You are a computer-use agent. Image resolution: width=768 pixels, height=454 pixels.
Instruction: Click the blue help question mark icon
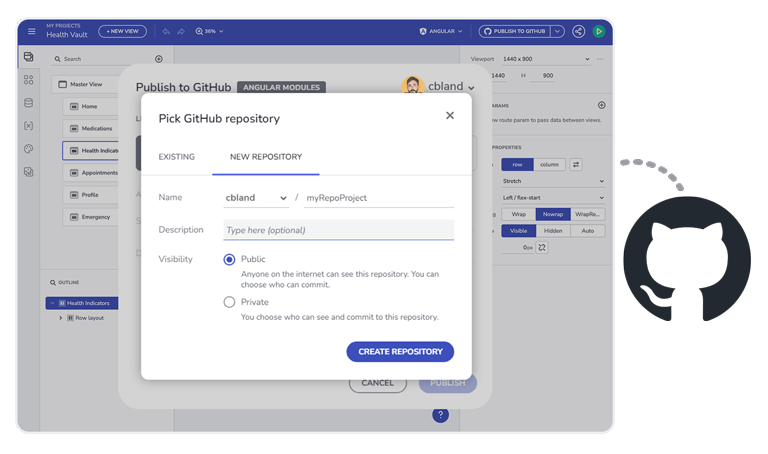(x=440, y=415)
